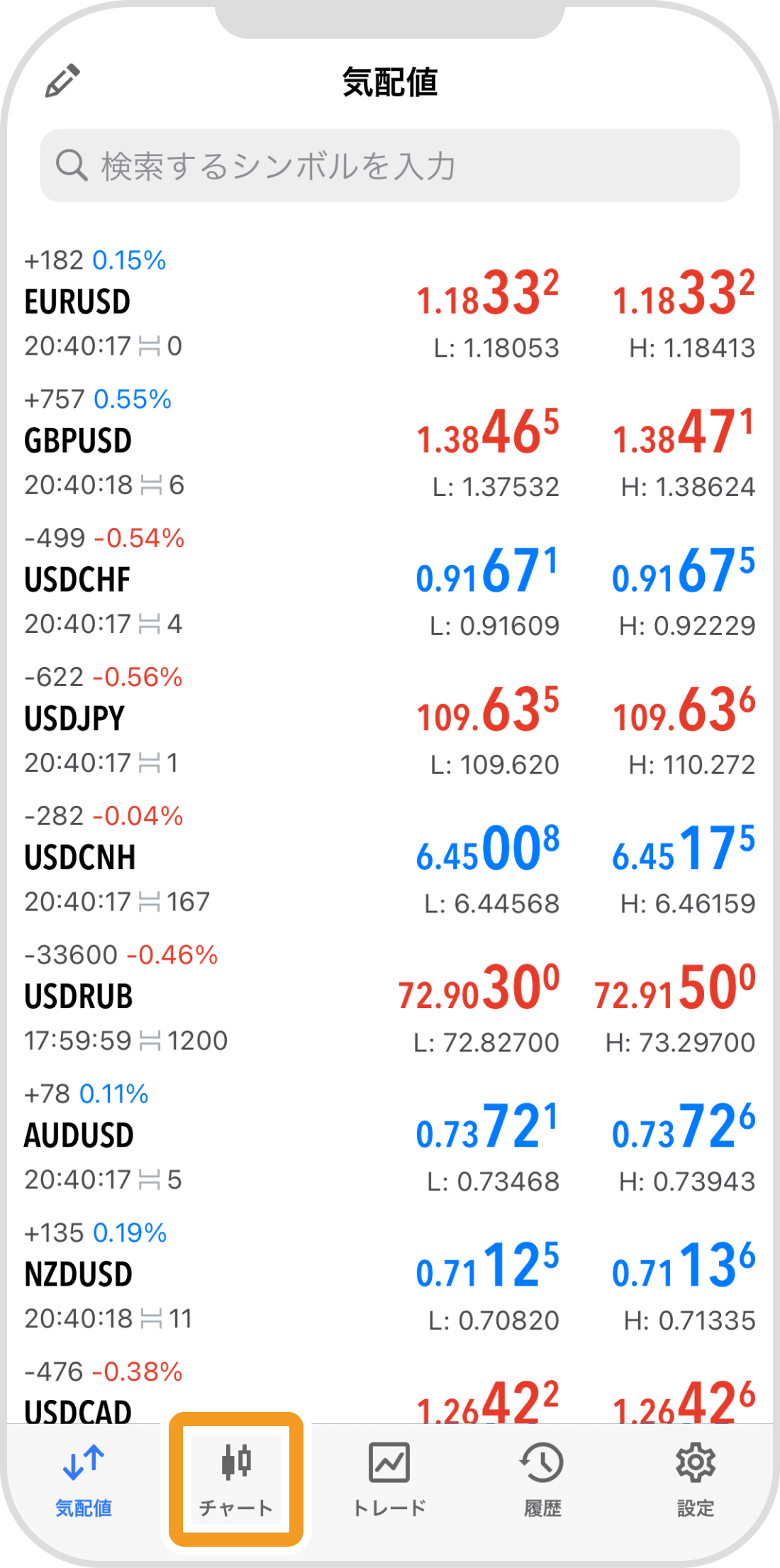
Task: Open the 履歴 history tab
Action: pos(542,1479)
